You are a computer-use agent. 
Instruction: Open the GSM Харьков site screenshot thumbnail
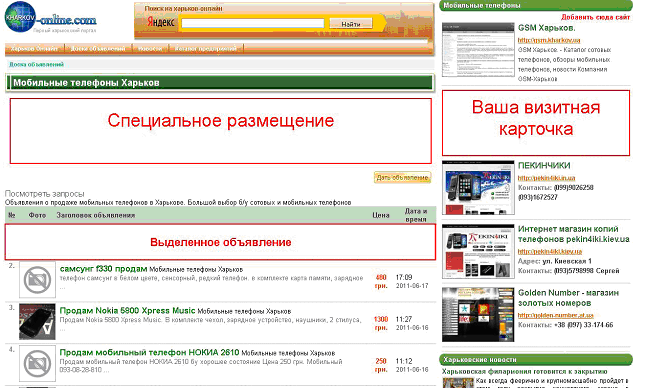[x=478, y=49]
